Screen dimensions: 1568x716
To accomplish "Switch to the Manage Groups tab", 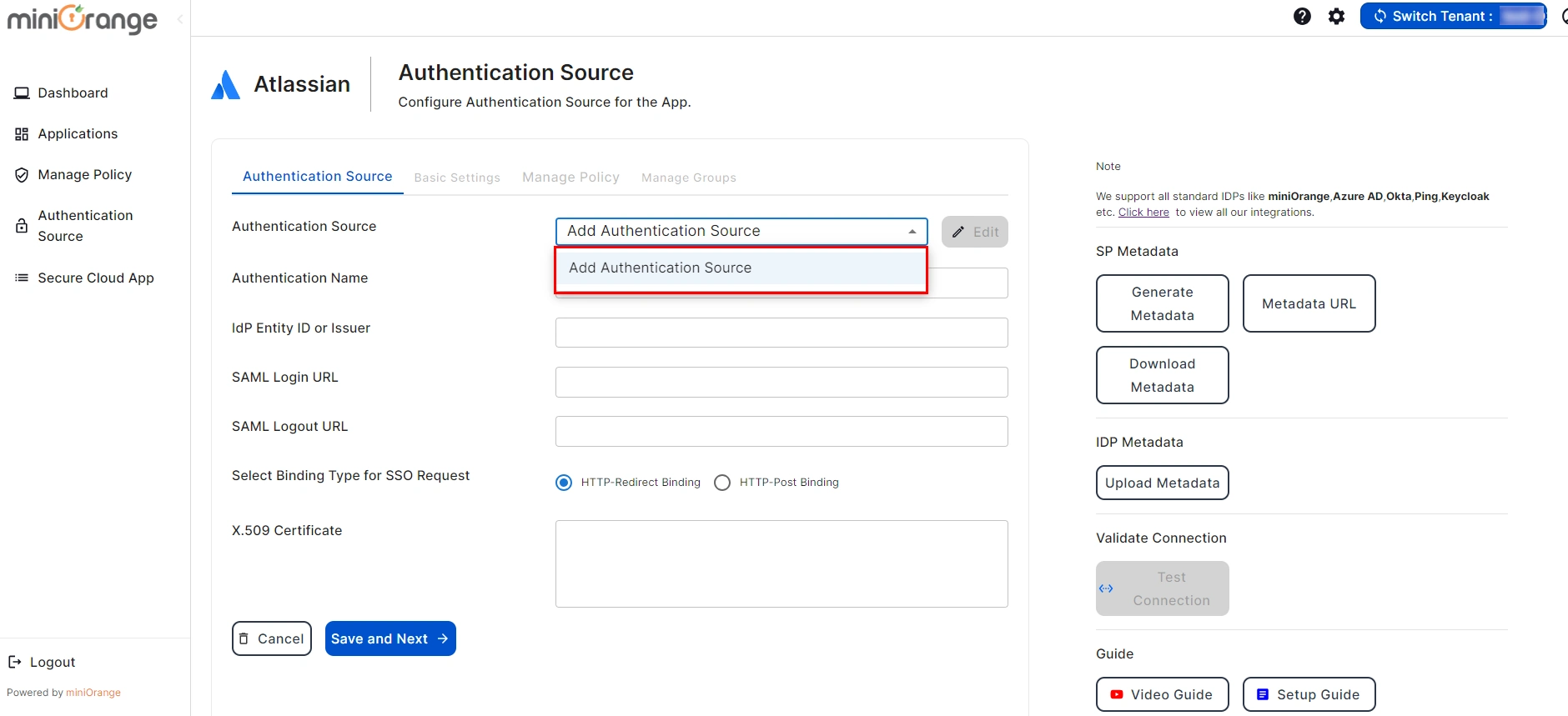I will (x=689, y=178).
